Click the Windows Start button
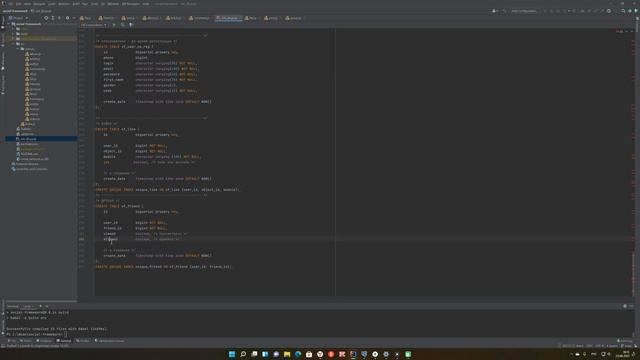Image resolution: width=640 pixels, height=360 pixels. [232, 354]
